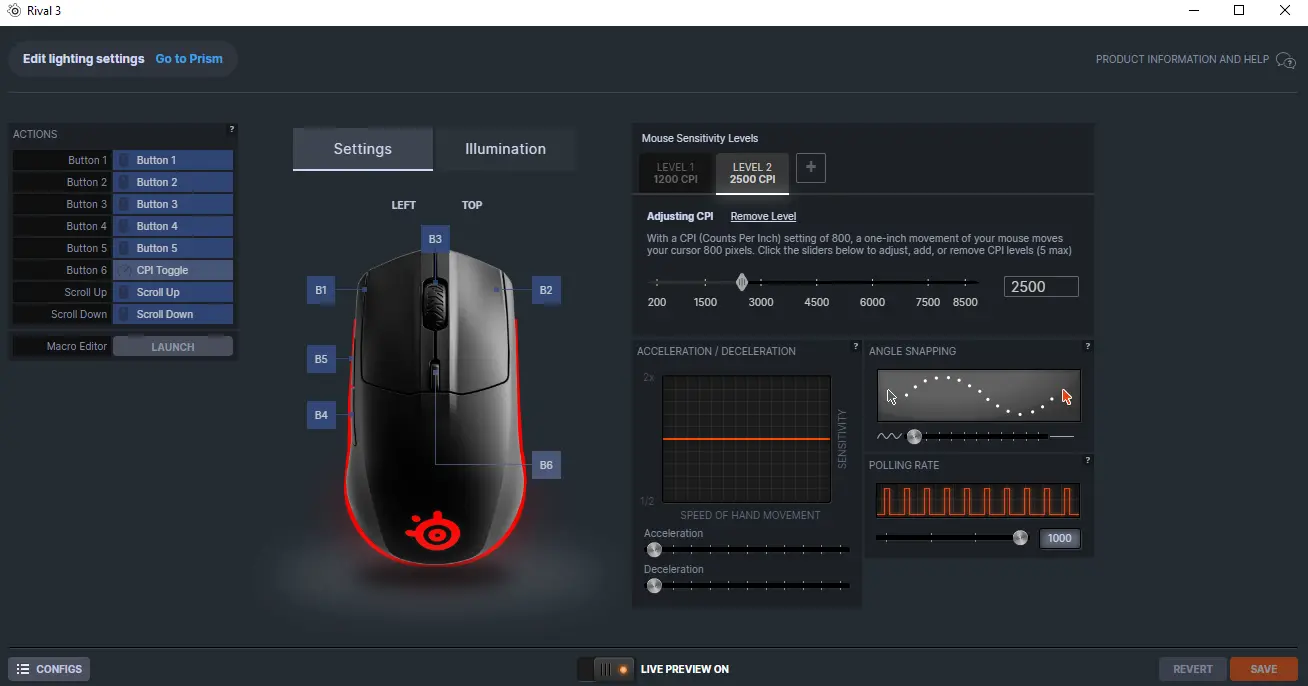Switch to the Illumination tab

tap(505, 149)
